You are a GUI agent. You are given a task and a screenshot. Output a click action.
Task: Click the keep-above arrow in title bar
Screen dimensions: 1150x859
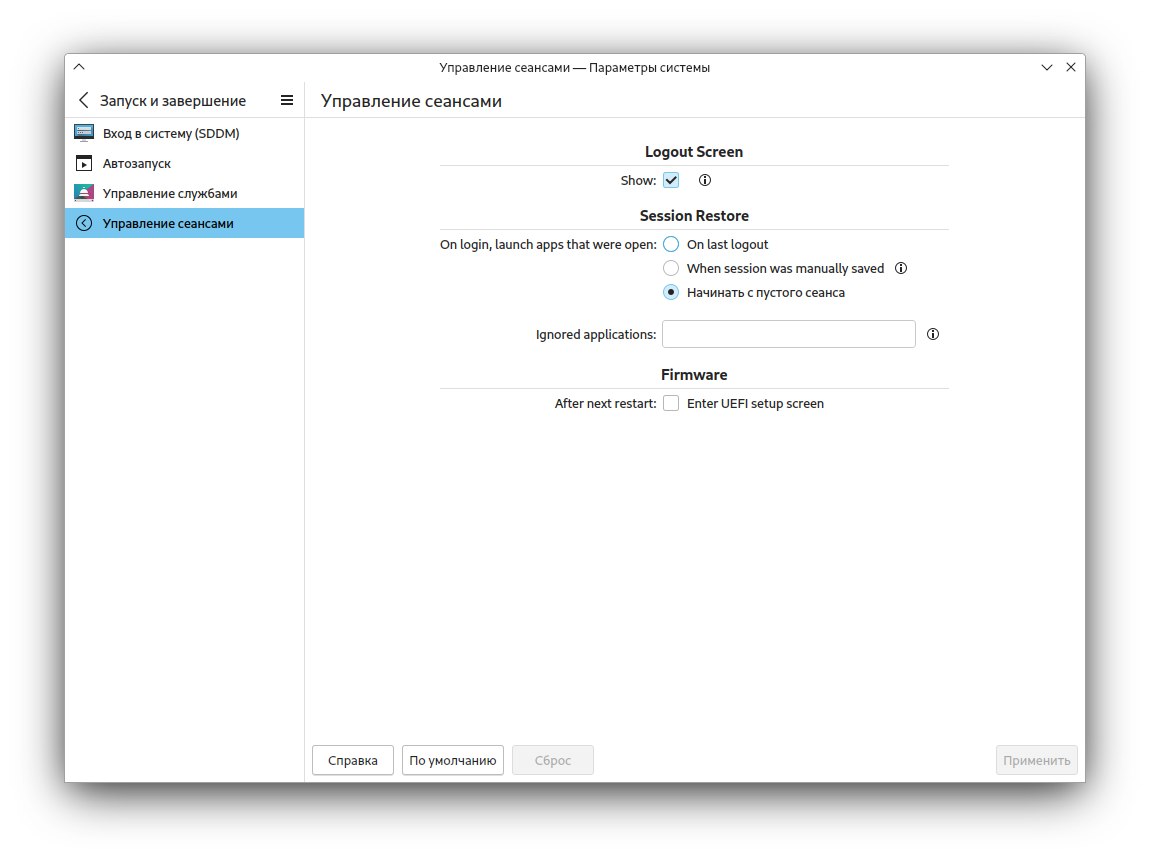pos(79,67)
